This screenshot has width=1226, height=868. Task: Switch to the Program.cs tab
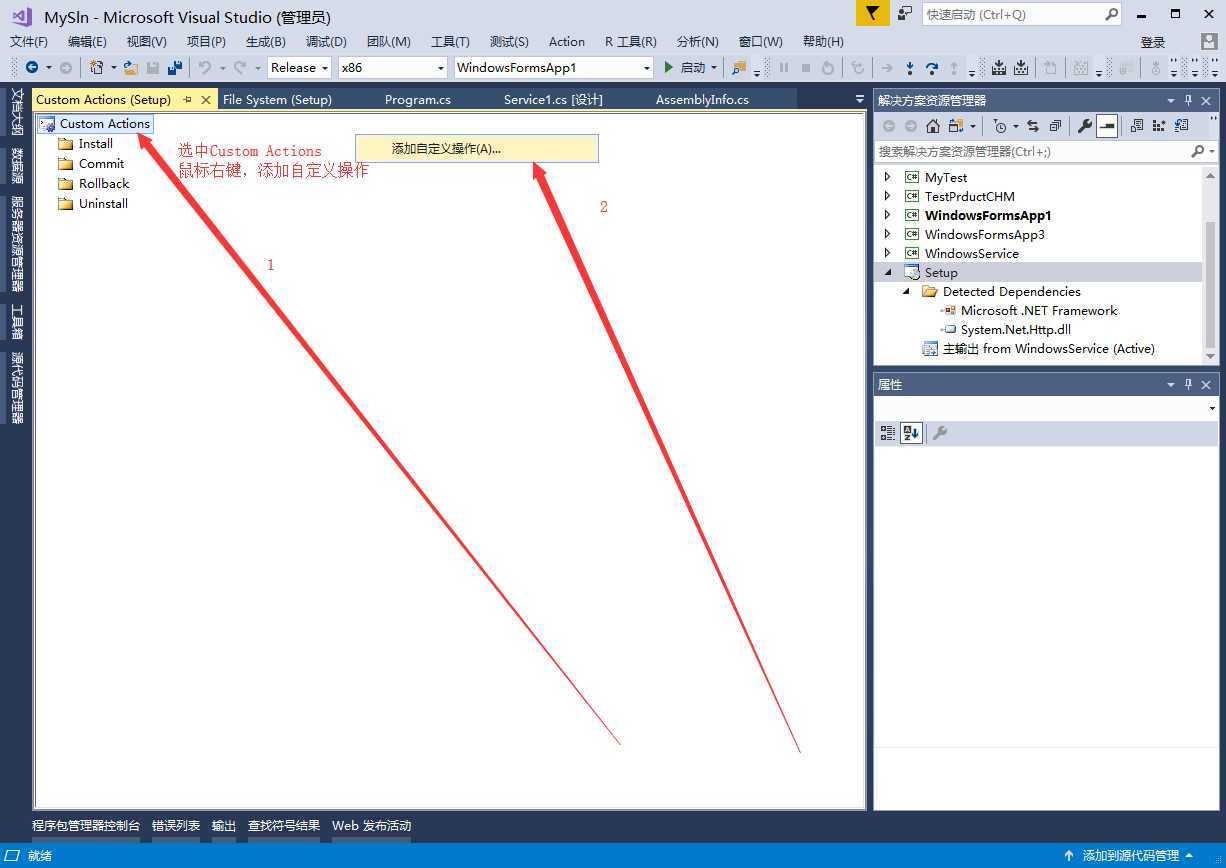(418, 99)
